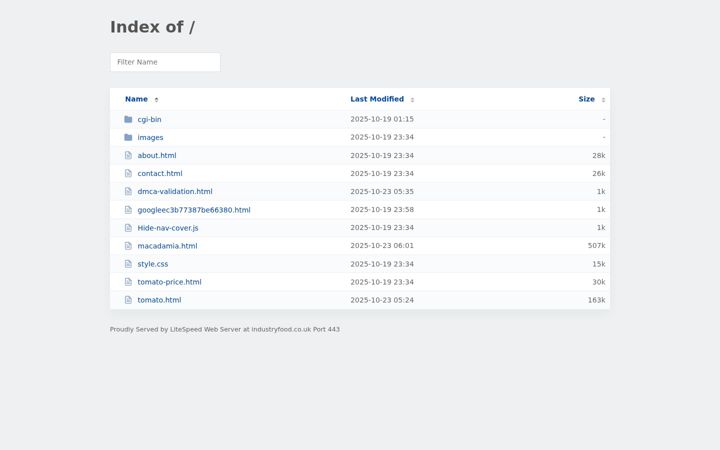Click the 2025-10-19 23:58 modified date

coord(382,209)
